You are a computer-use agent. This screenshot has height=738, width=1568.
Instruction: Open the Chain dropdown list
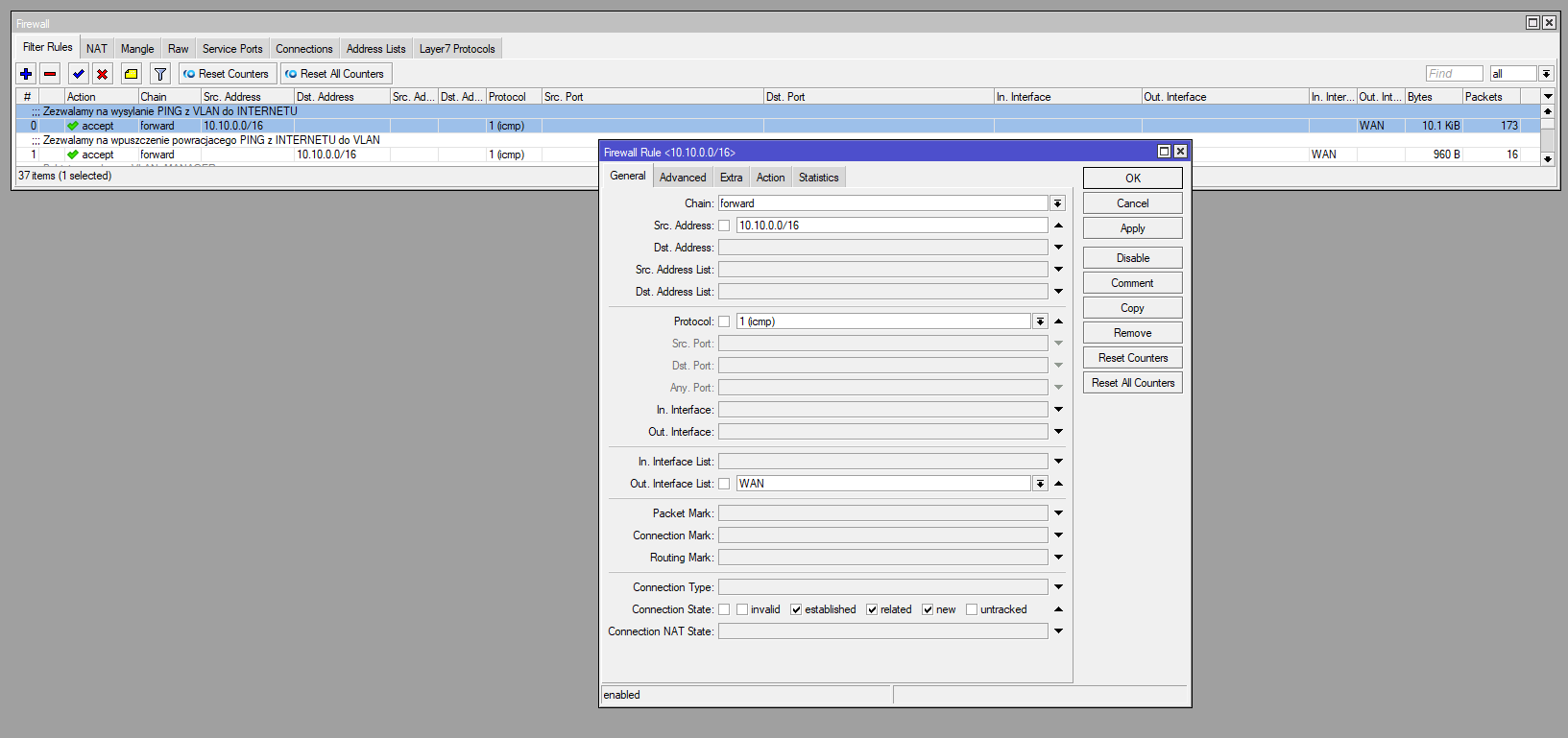1057,203
